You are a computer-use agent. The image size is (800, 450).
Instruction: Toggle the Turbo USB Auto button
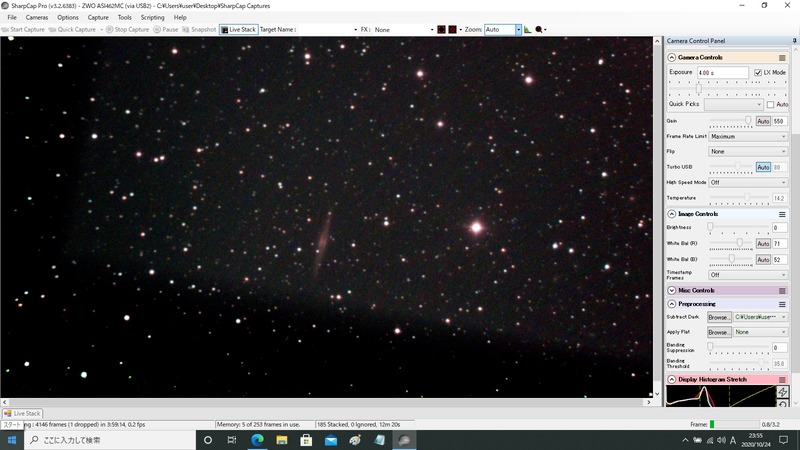coord(763,167)
